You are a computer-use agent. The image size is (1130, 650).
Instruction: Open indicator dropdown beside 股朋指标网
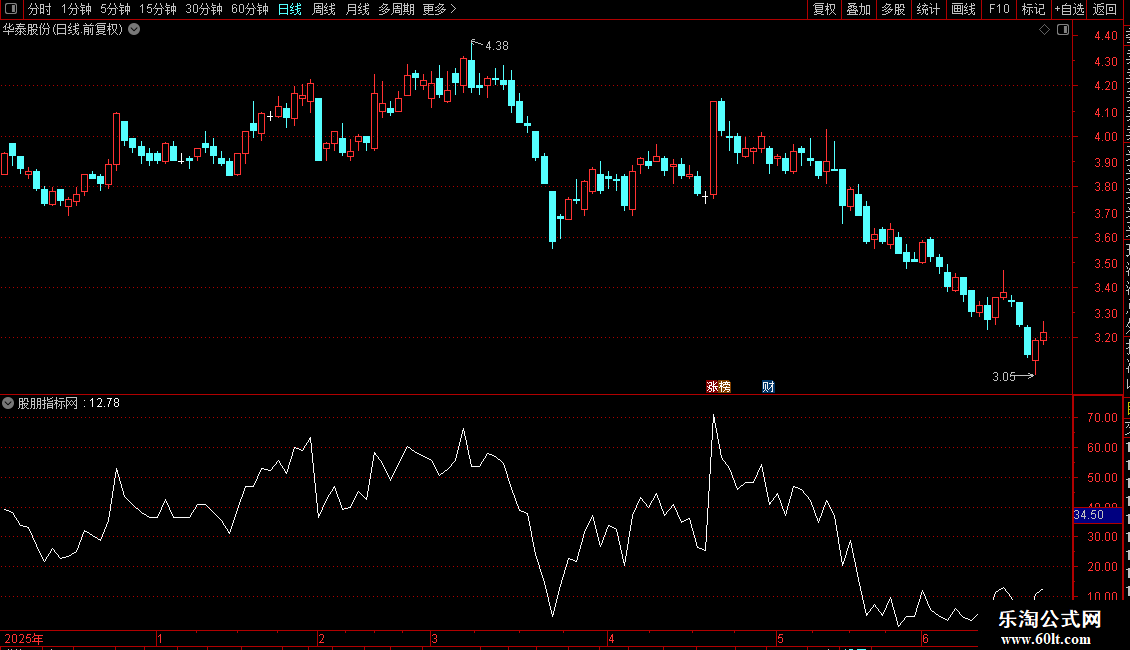point(8,403)
